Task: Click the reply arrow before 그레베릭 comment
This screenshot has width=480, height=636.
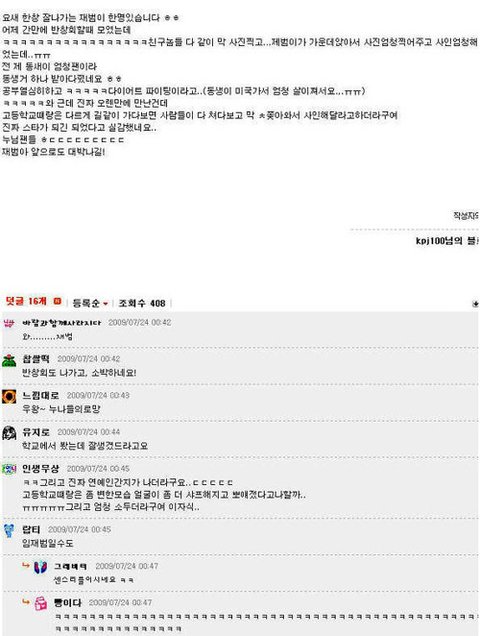Action: click(x=26, y=565)
